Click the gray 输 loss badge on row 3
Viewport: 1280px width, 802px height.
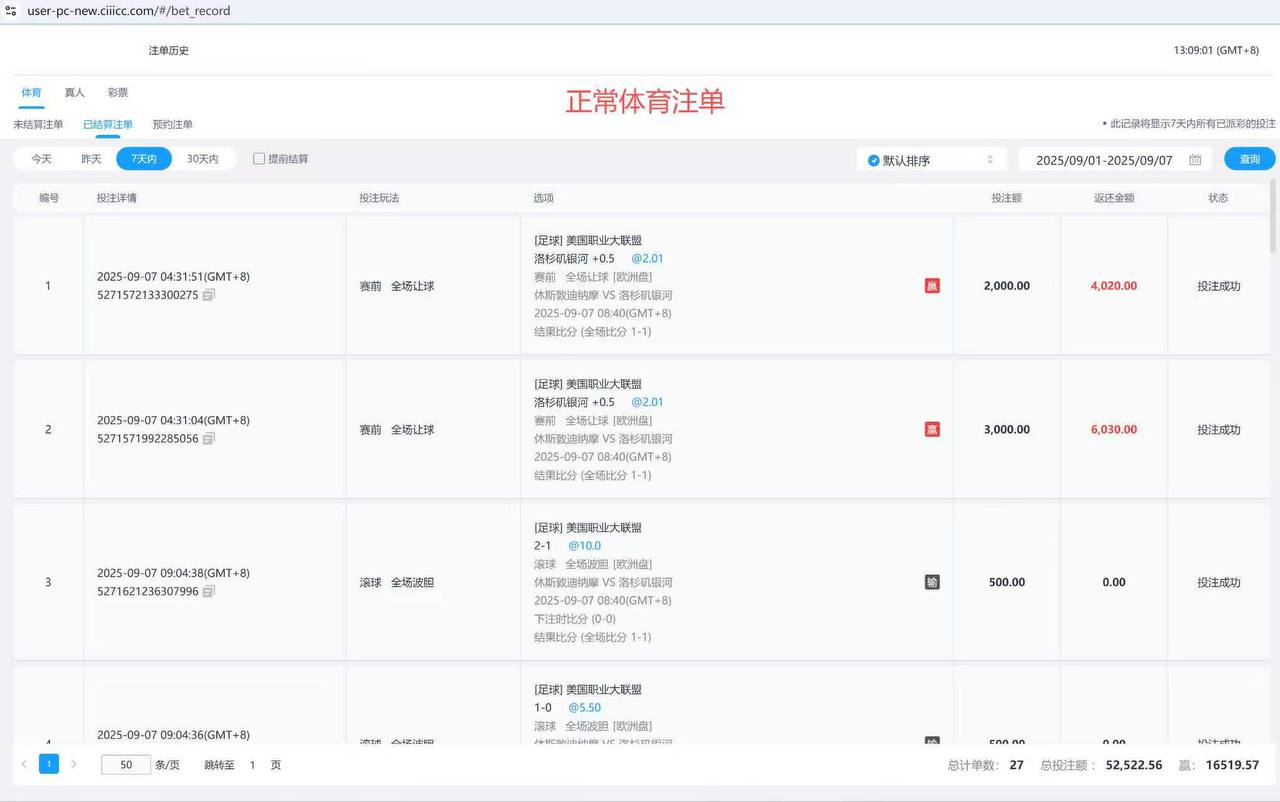click(x=931, y=580)
